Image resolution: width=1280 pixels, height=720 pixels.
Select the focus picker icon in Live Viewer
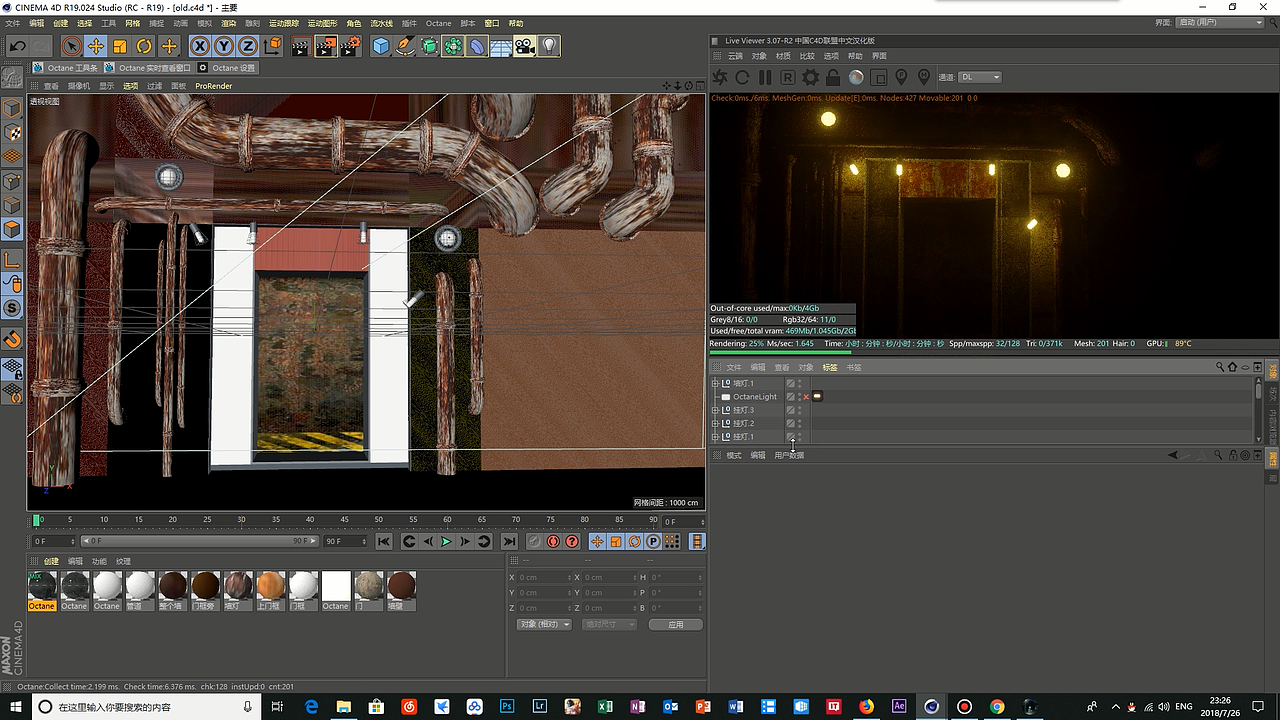click(x=901, y=77)
